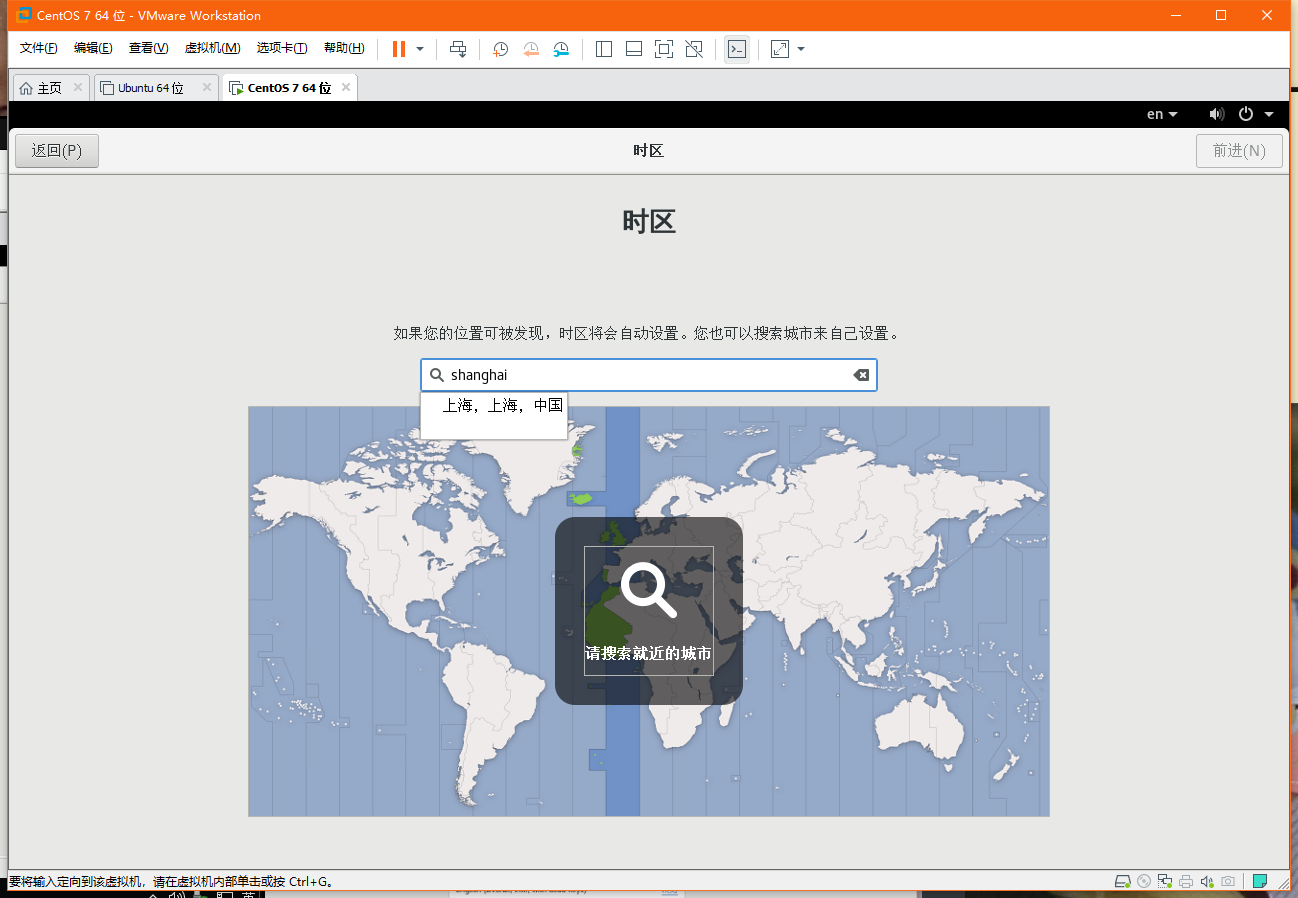
Task: Close the Ubuntu 64 位 tab
Action: tap(207, 87)
